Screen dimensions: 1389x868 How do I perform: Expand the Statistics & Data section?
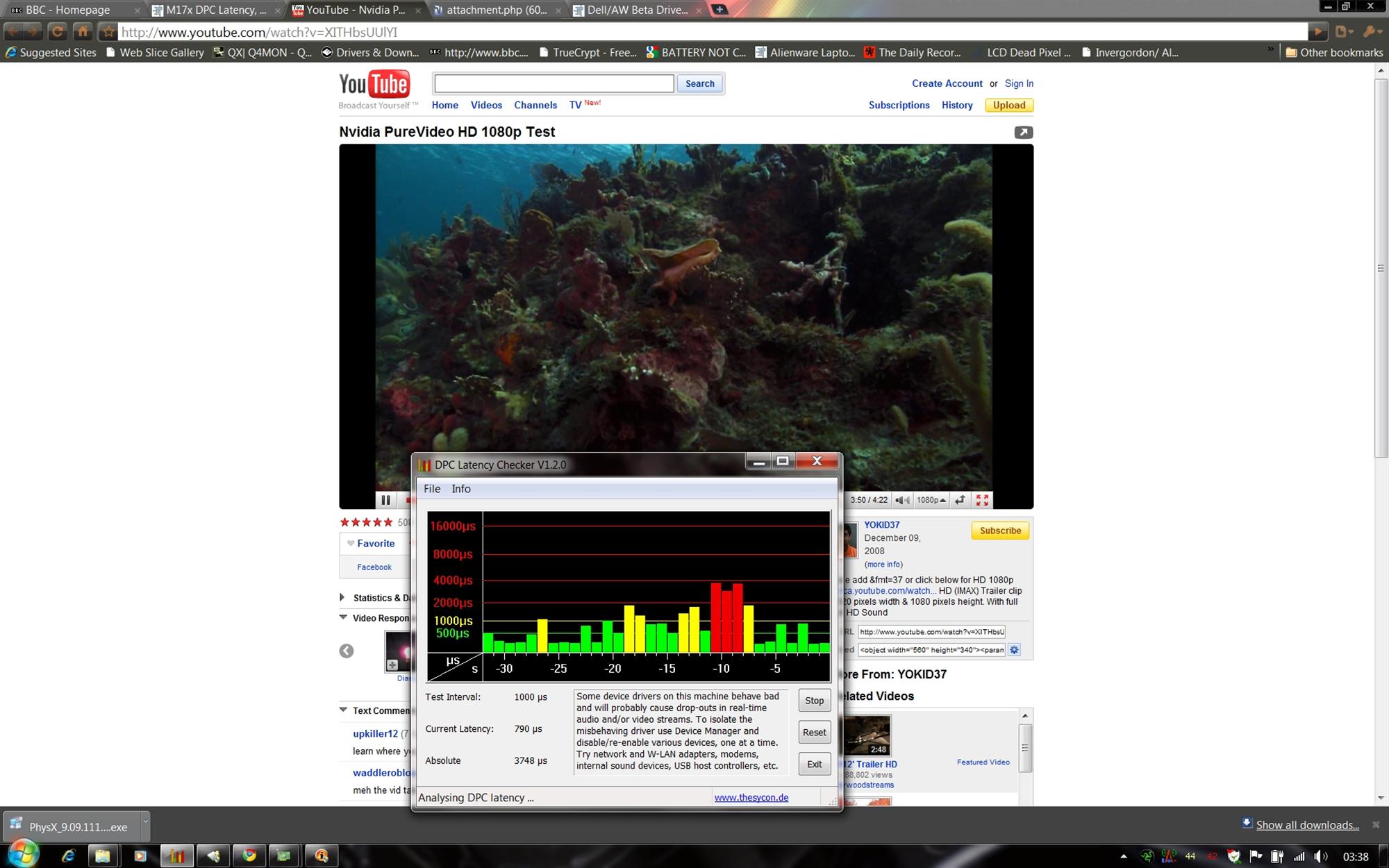pos(375,598)
